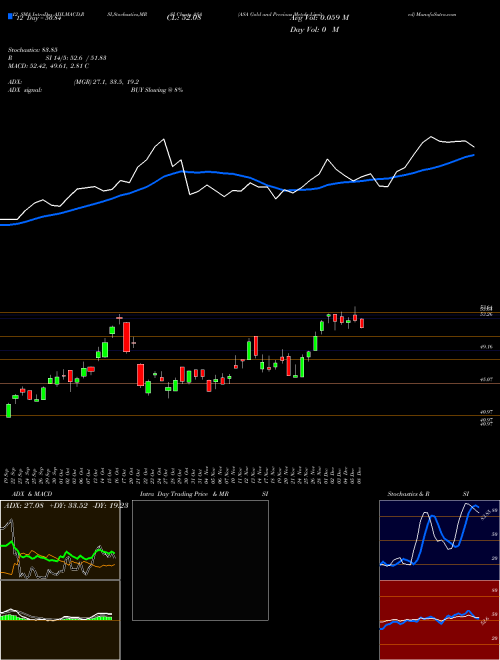Open the ADX indicator chart panel

point(60,540)
